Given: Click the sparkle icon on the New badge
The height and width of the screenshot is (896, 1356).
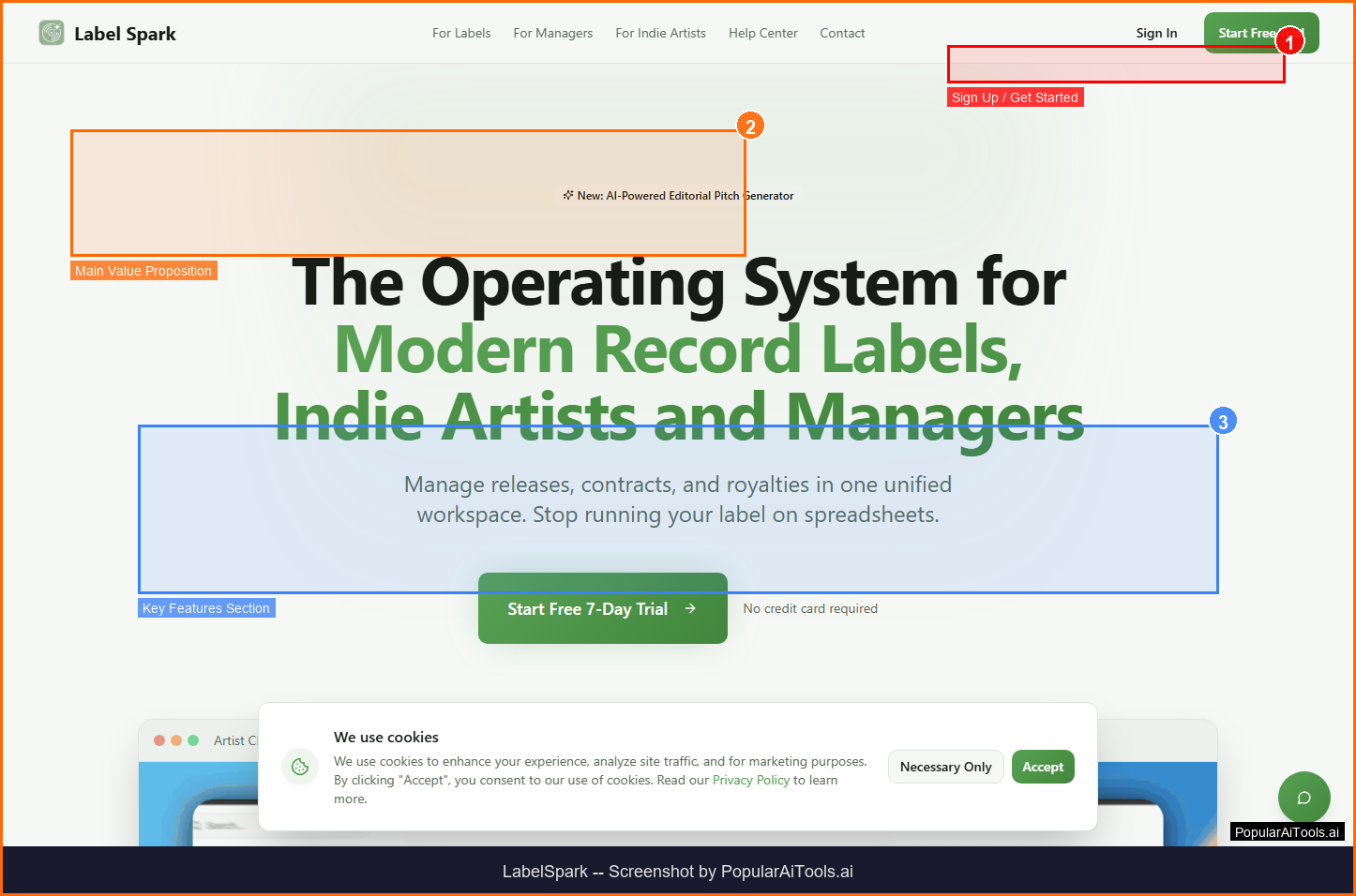Looking at the screenshot, I should point(568,196).
